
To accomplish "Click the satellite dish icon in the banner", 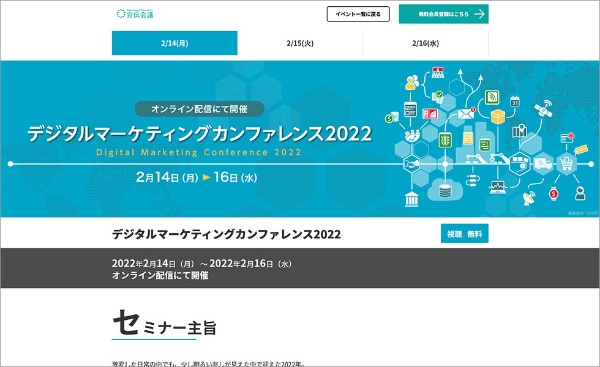I will click(x=529, y=198).
